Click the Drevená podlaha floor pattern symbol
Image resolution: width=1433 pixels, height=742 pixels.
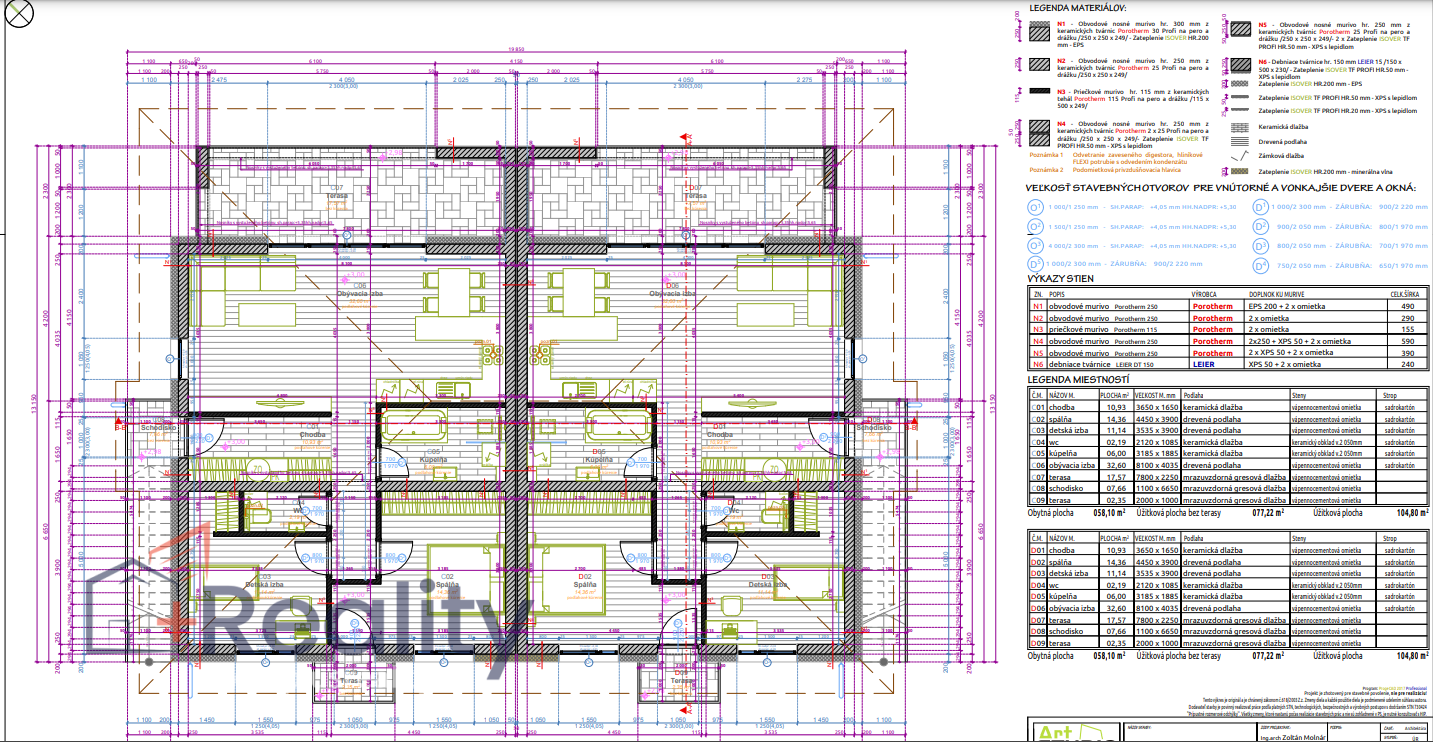[1240, 142]
